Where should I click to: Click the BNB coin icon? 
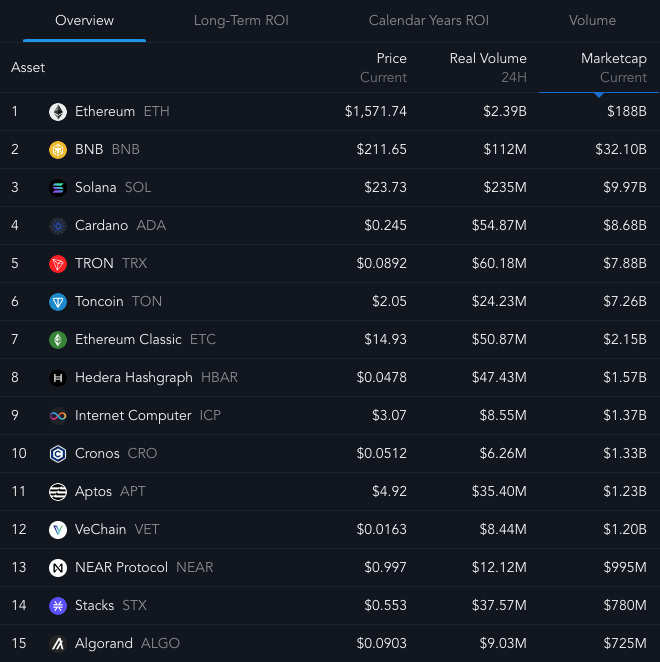58,150
